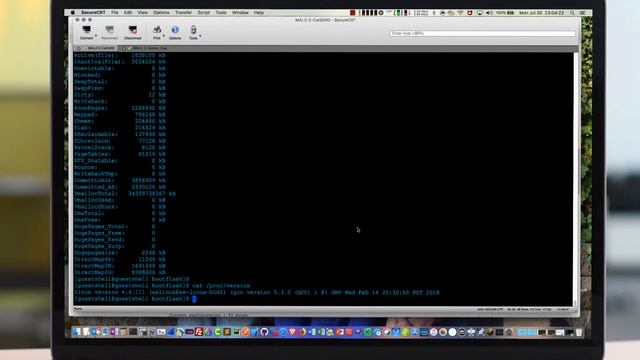Viewport: 640px width, 360px height.
Task: Click the Disconnect toolbar icon
Action: [x=133, y=32]
